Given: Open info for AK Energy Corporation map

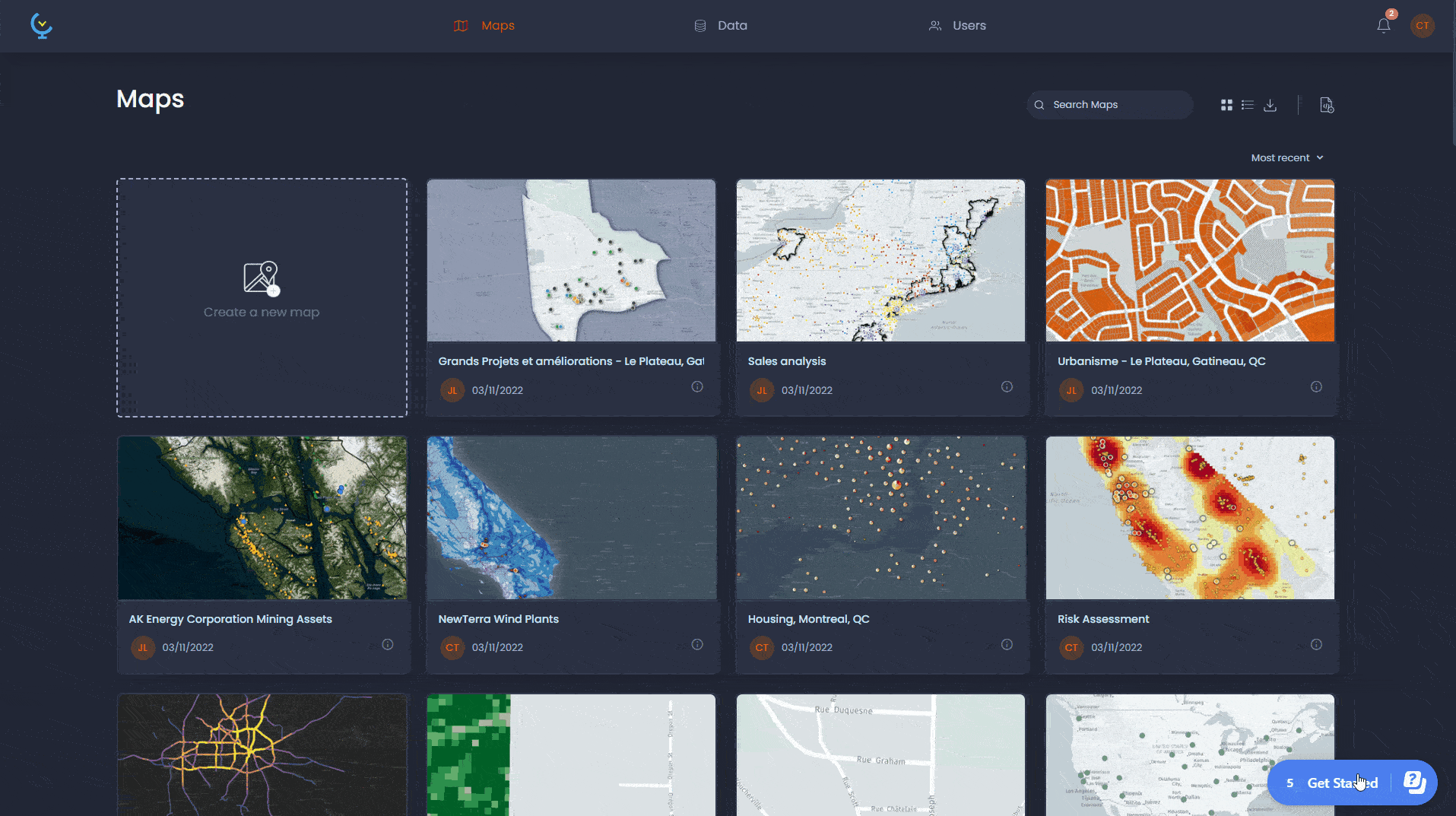Looking at the screenshot, I should 388,645.
